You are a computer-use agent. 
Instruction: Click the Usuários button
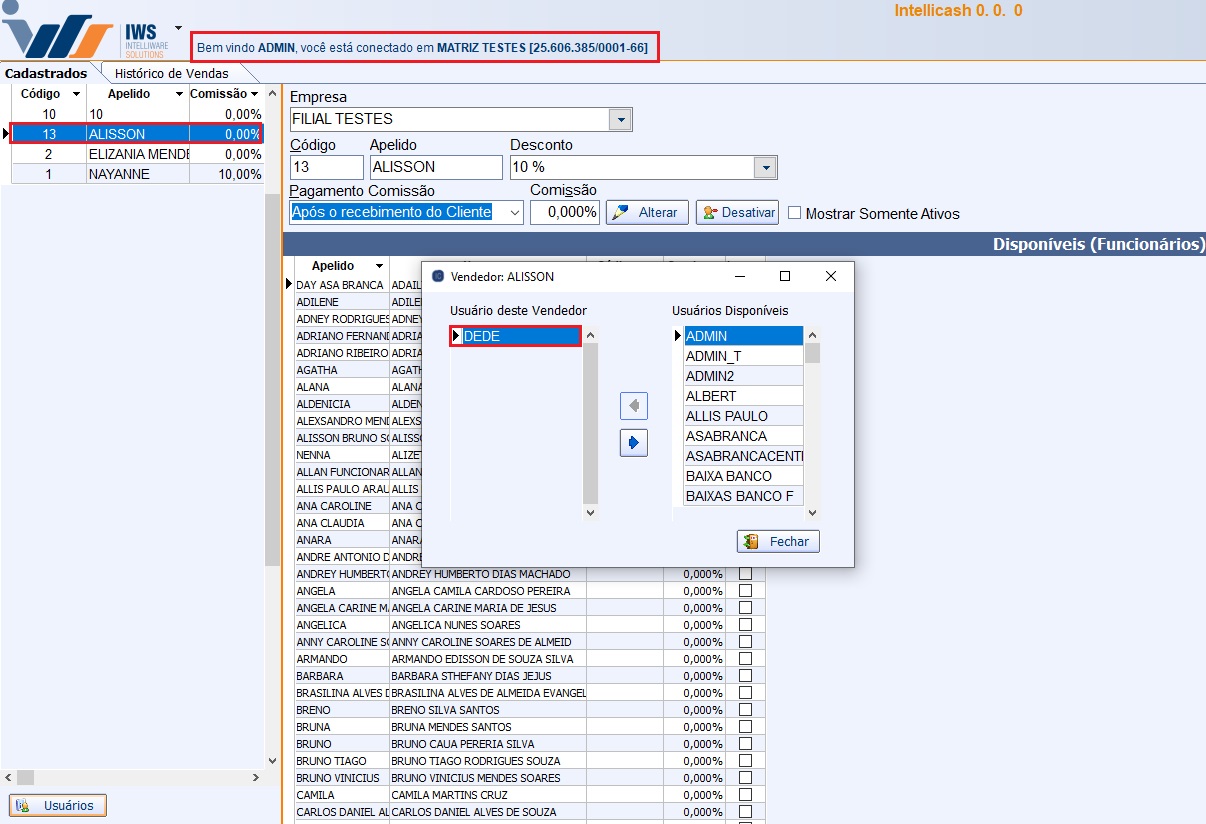click(x=58, y=805)
